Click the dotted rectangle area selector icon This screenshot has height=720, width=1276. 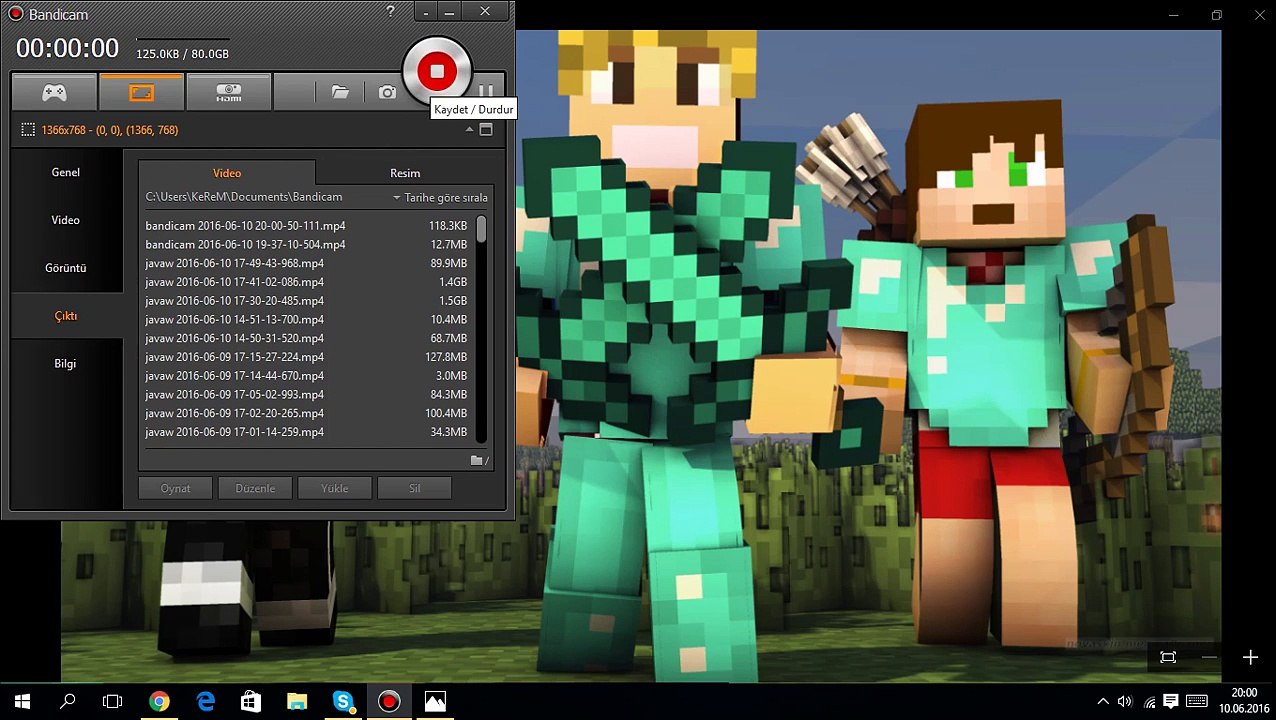point(28,130)
